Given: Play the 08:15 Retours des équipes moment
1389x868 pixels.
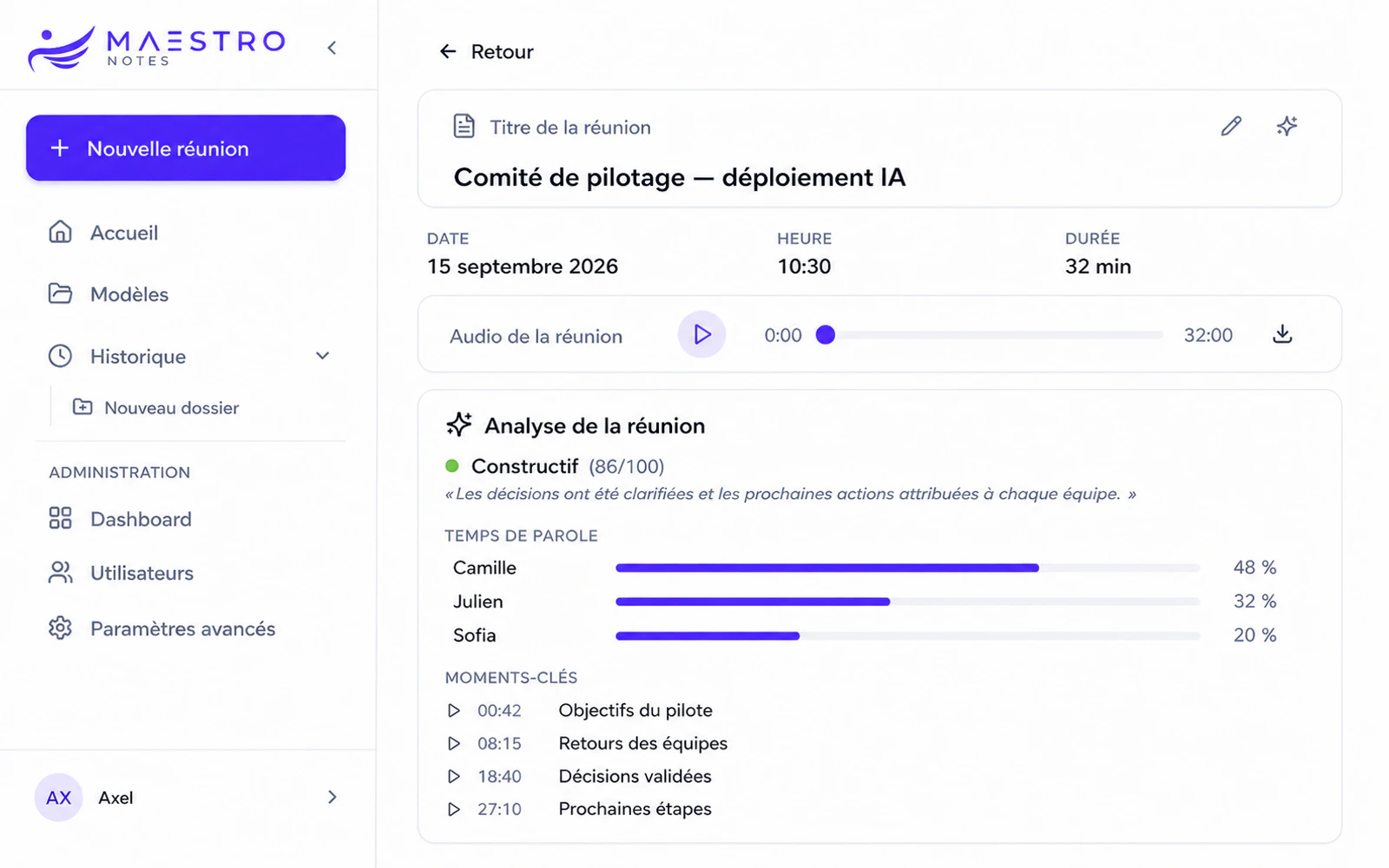Looking at the screenshot, I should pyautogui.click(x=454, y=744).
